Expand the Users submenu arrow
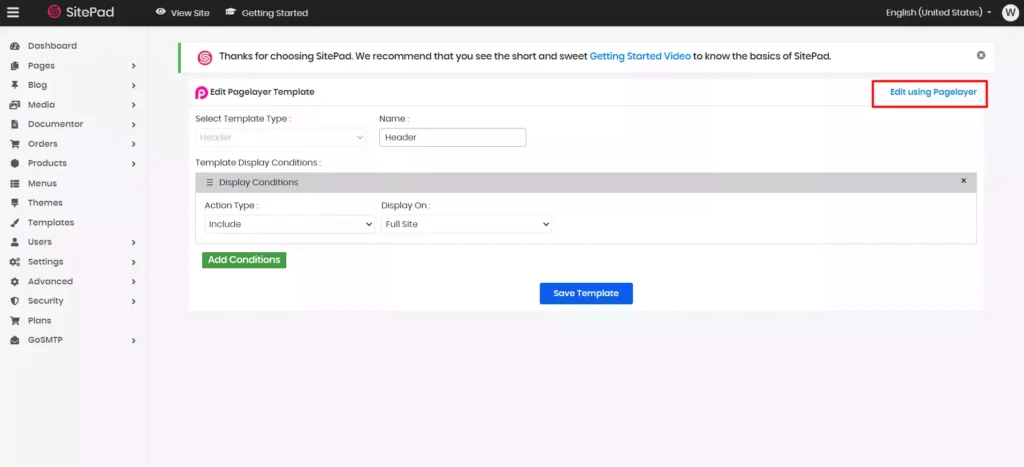1024x467 pixels. point(133,242)
